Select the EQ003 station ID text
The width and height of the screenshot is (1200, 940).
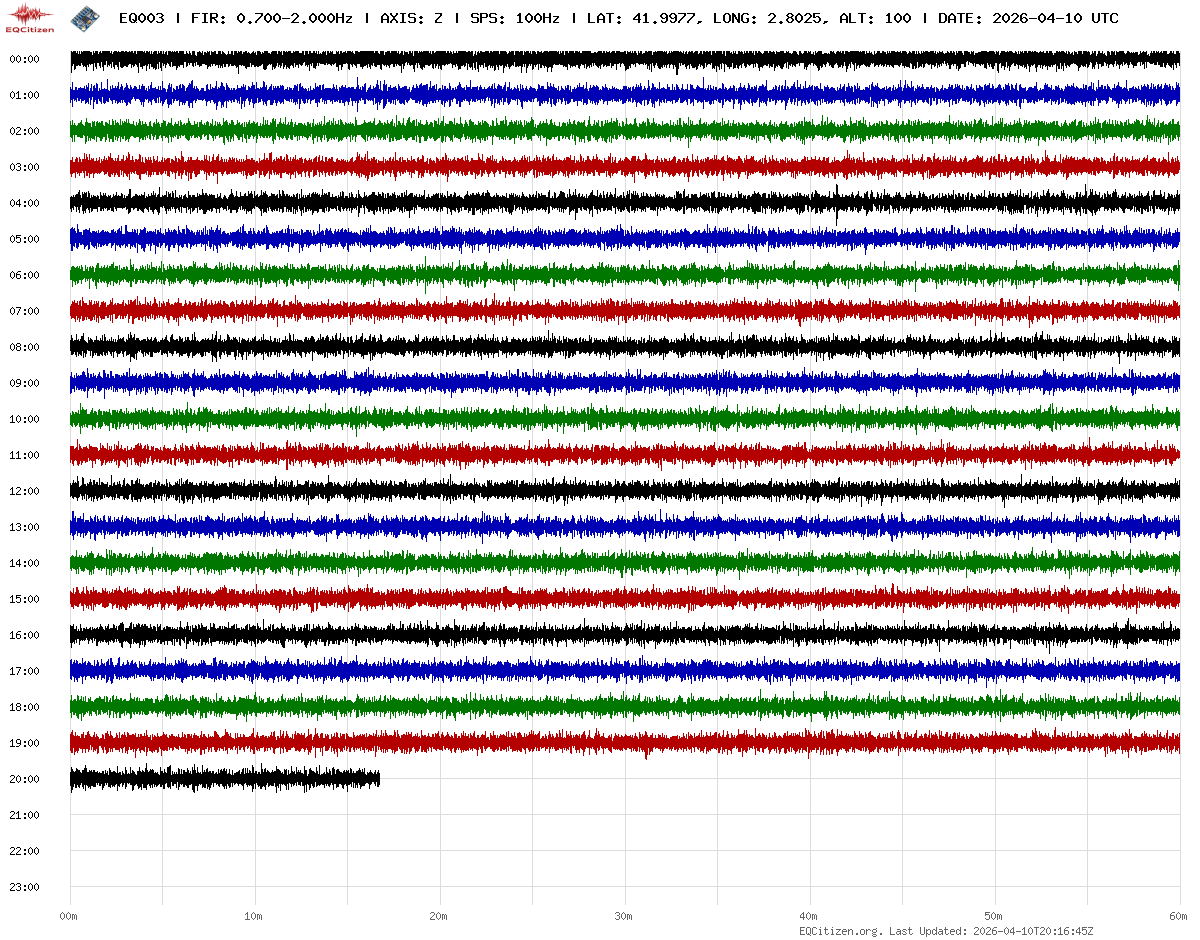(141, 18)
